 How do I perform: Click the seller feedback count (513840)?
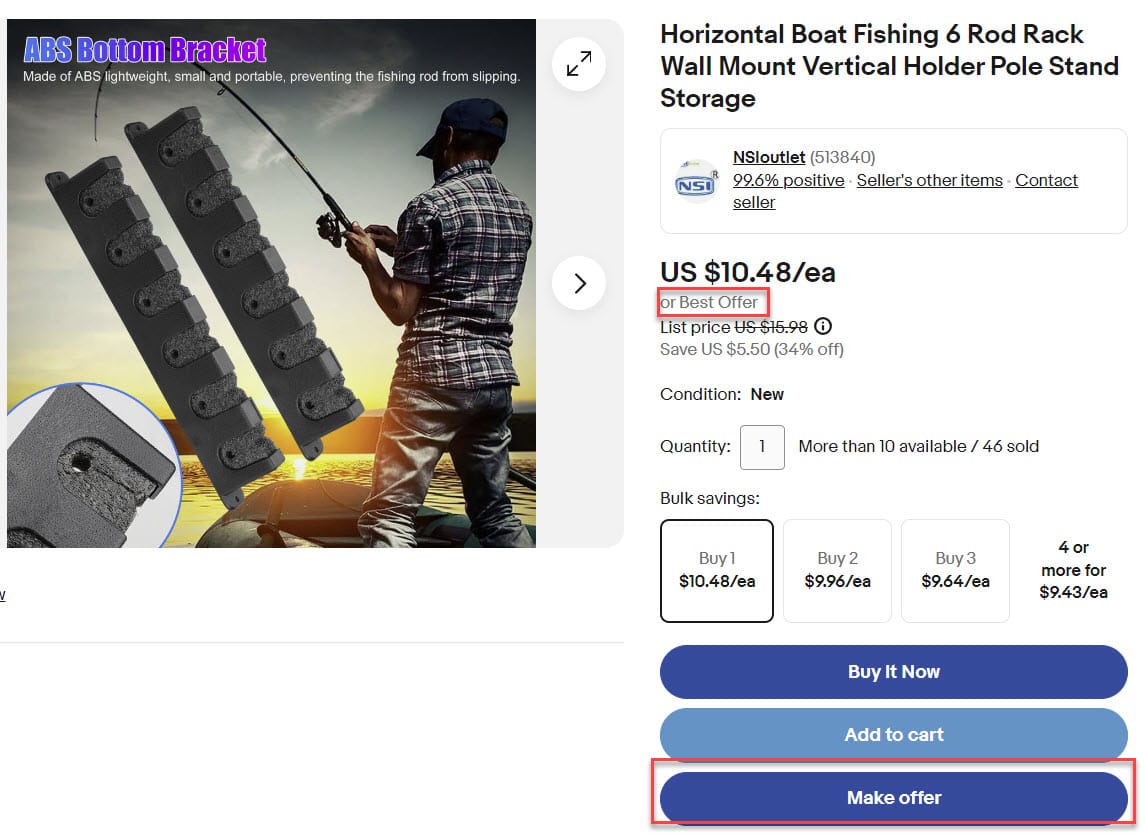[842, 157]
